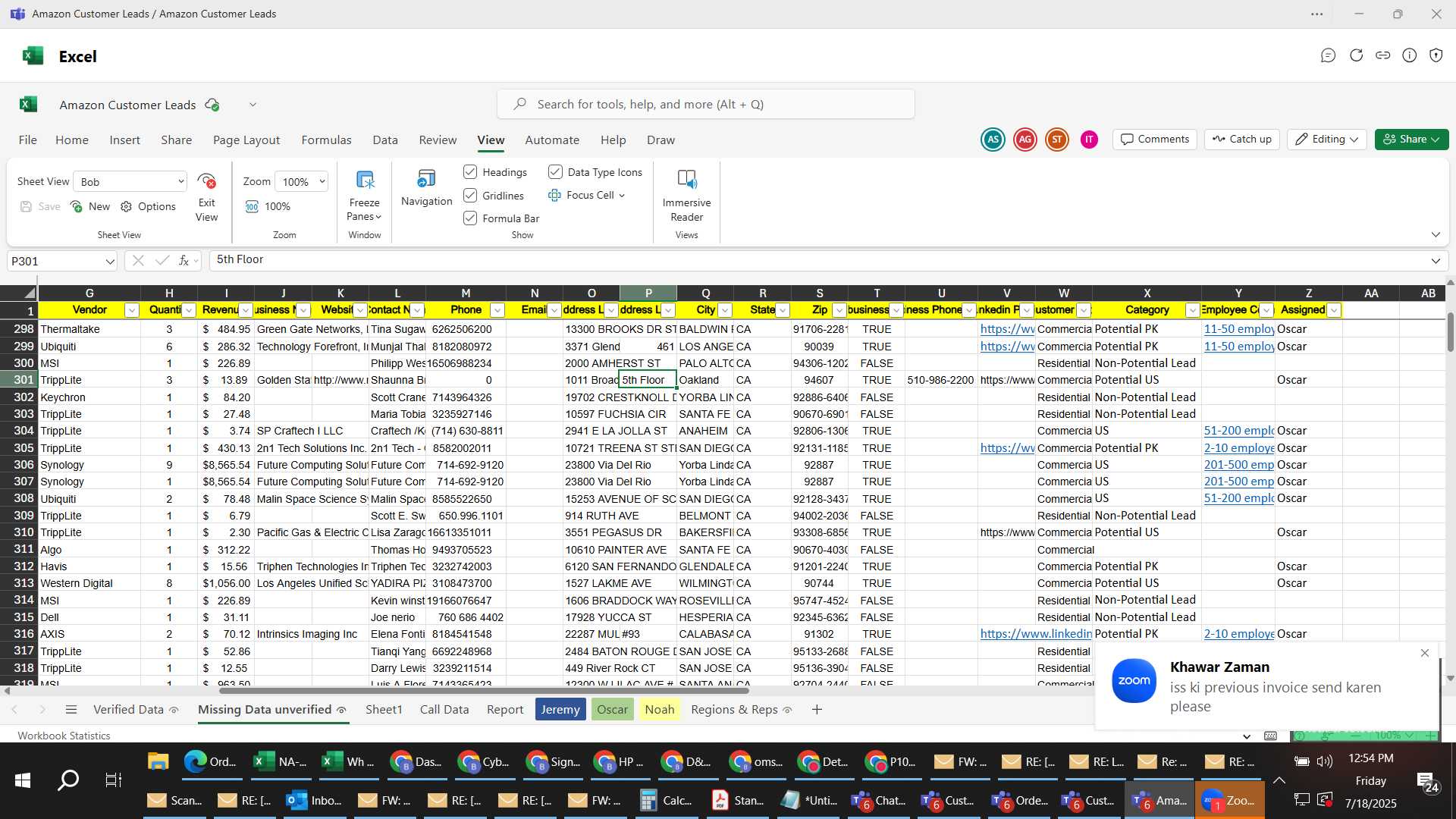Create a New sheet view

click(90, 206)
